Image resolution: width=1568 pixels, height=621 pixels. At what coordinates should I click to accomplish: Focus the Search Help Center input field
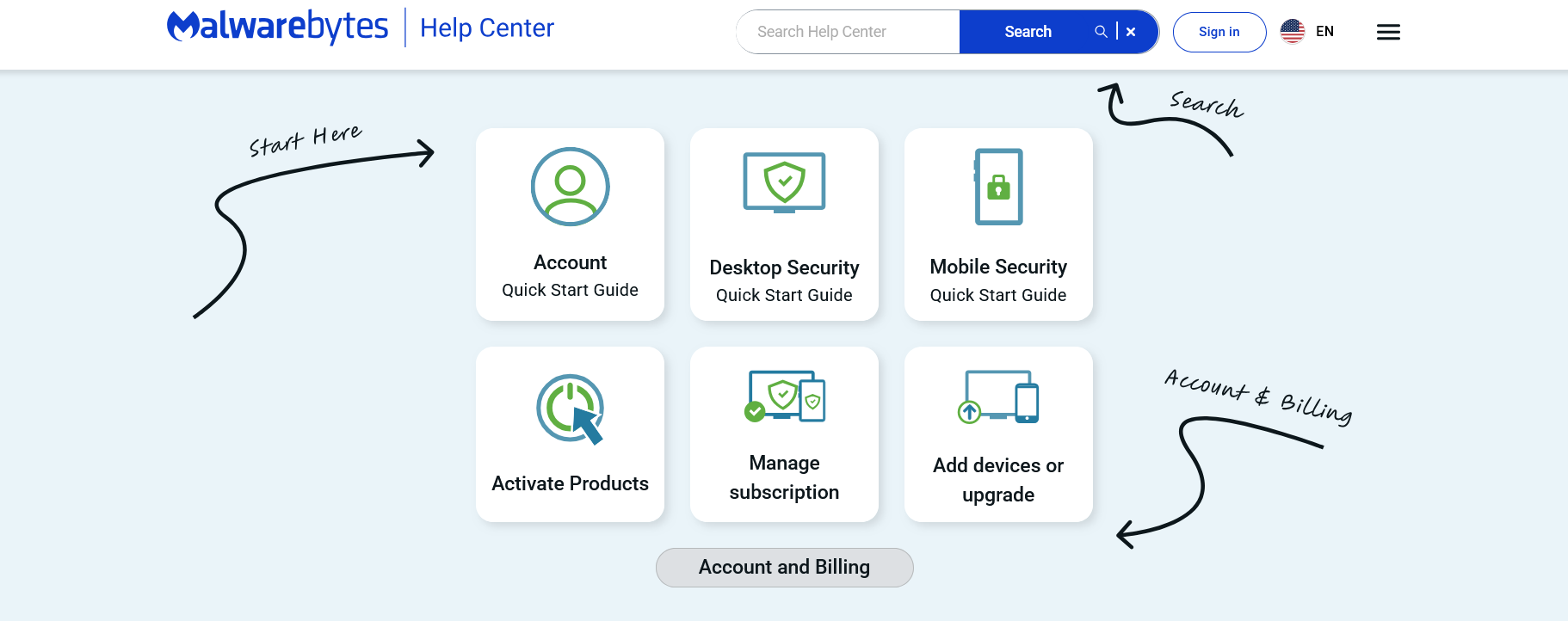click(x=849, y=32)
